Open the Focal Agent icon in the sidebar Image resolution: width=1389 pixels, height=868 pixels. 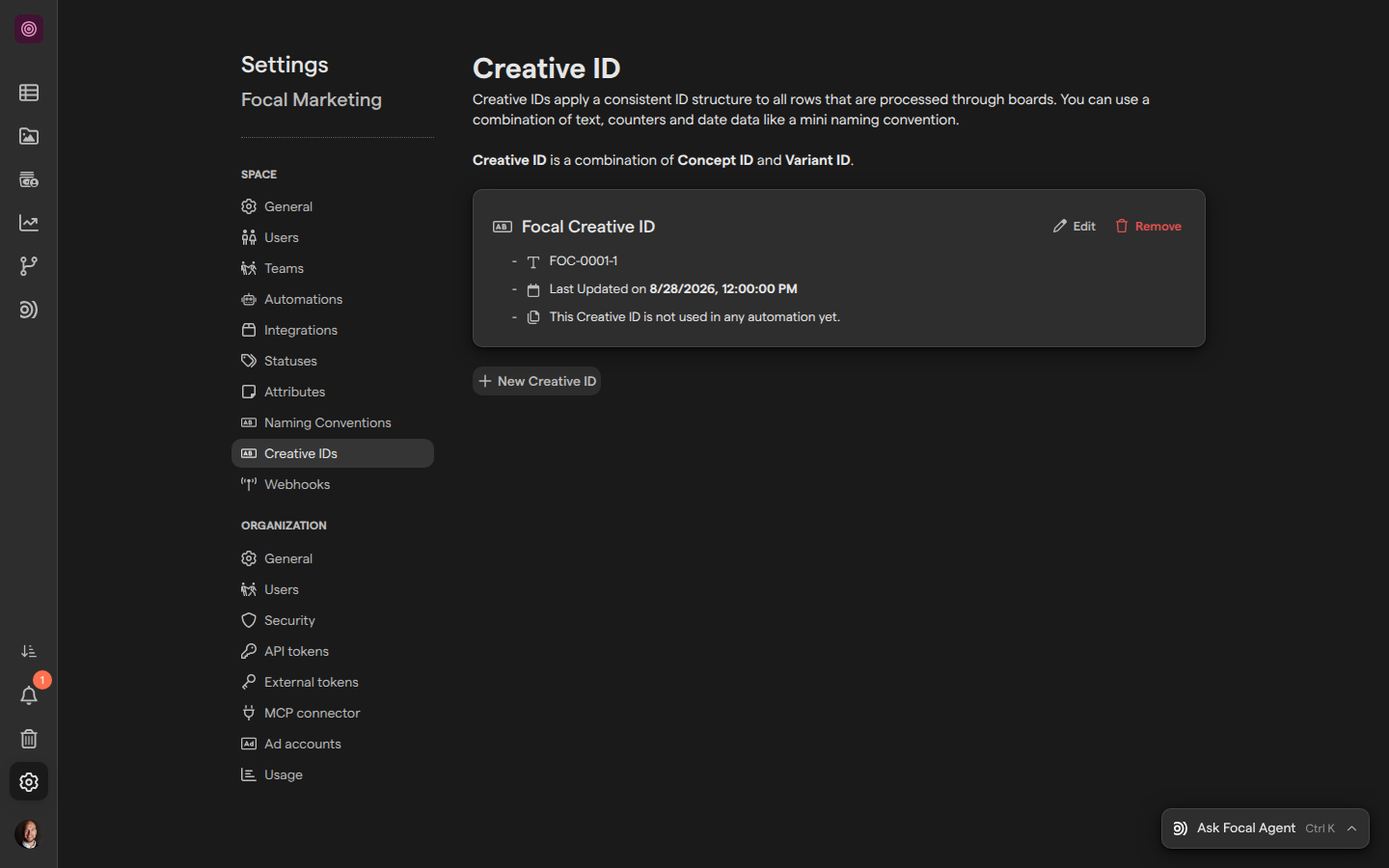pos(29,310)
